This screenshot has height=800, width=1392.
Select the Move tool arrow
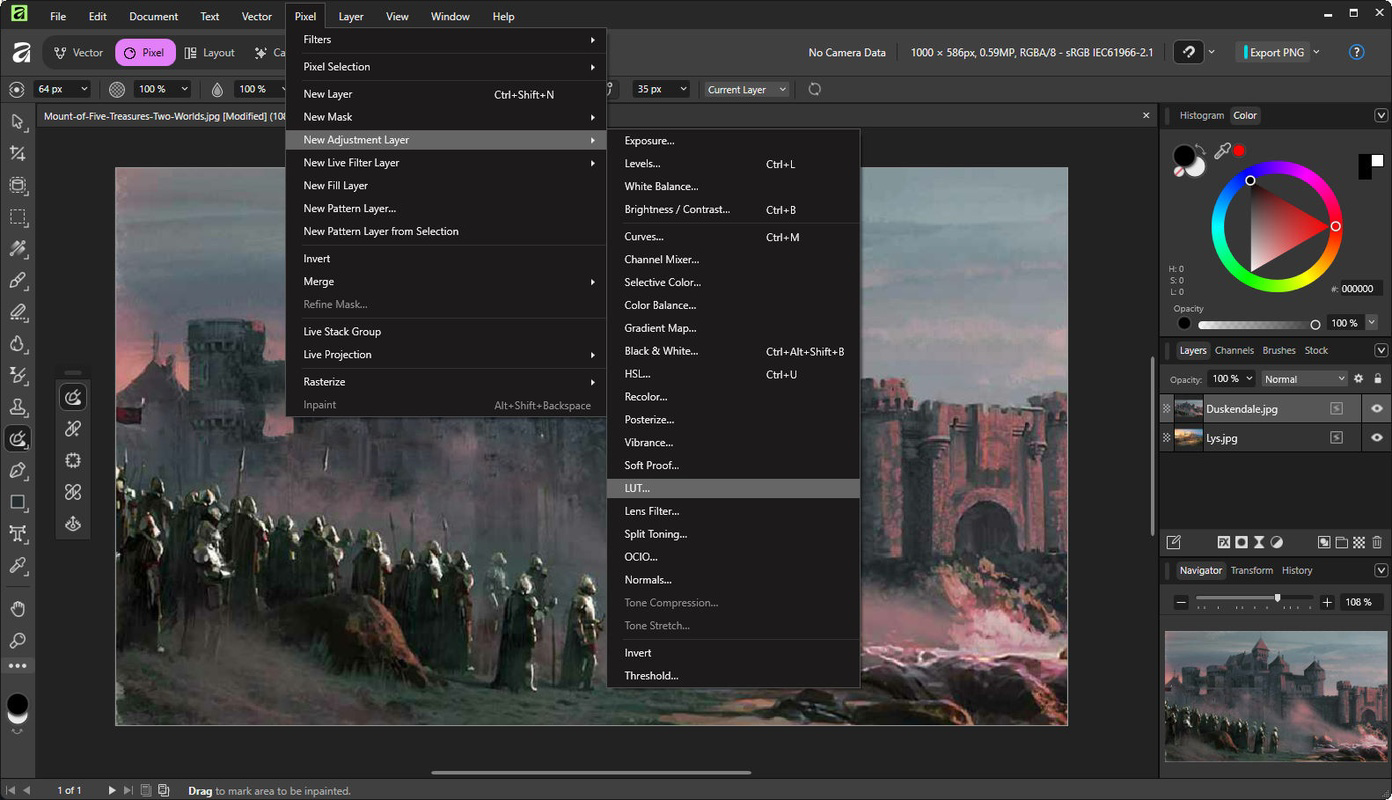tap(17, 121)
